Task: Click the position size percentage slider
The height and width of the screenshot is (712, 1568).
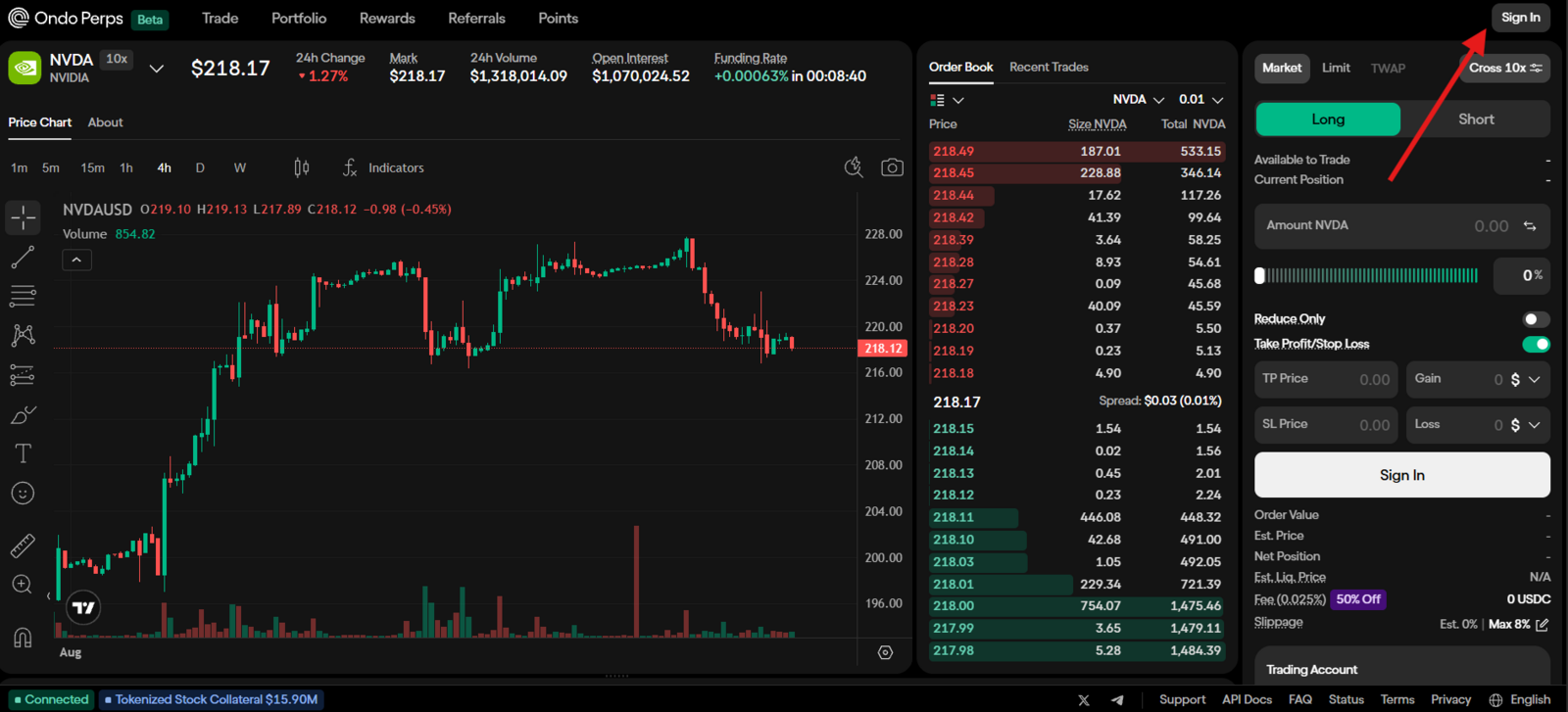Action: point(1368,276)
